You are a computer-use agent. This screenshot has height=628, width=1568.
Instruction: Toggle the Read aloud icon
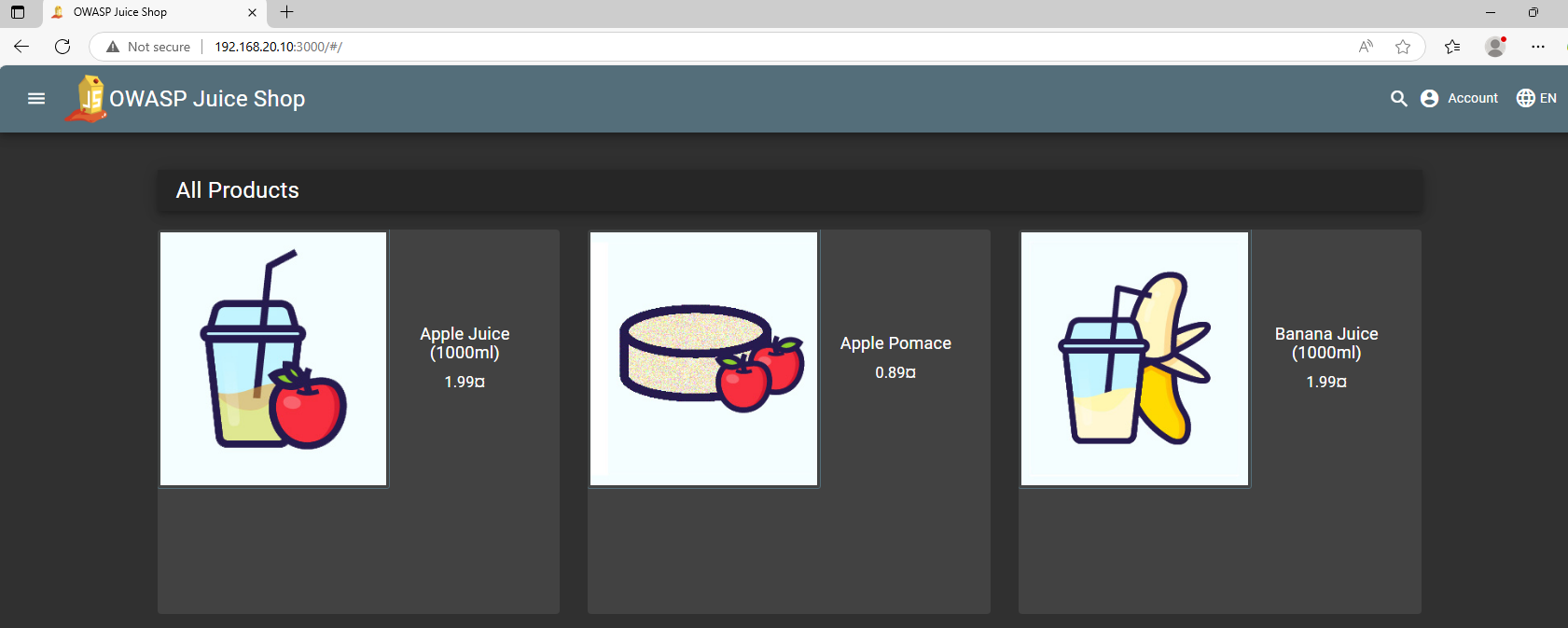click(x=1366, y=47)
